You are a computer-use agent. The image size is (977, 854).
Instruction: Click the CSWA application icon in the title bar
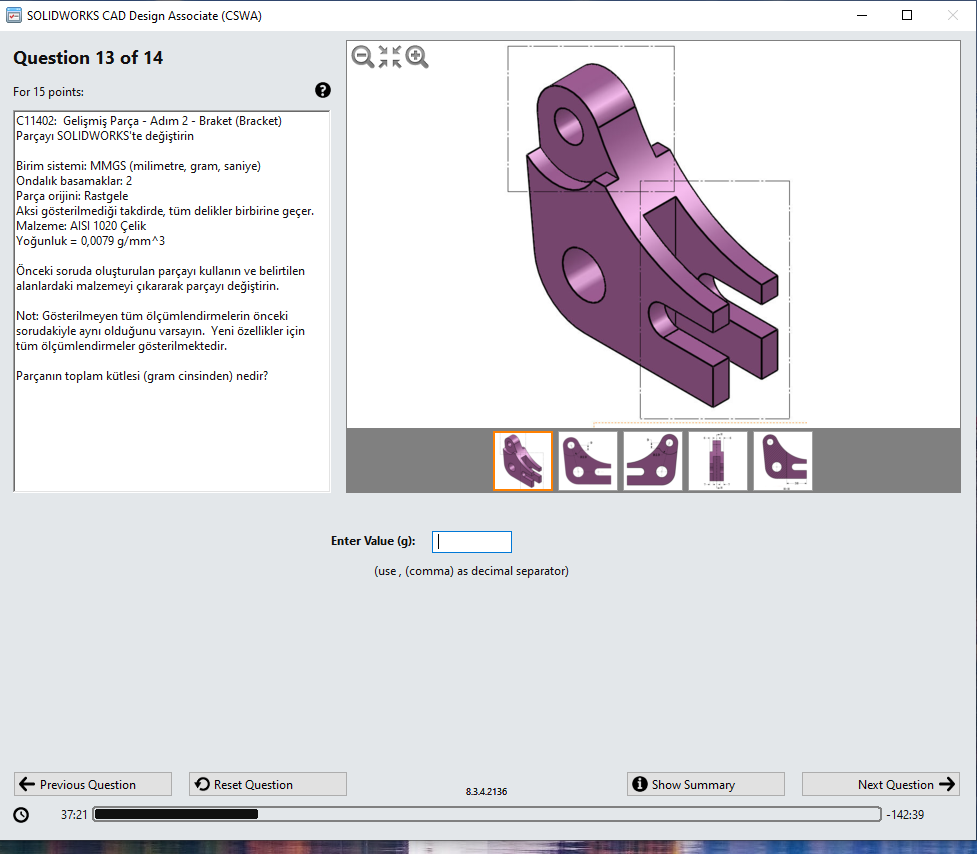coord(16,15)
